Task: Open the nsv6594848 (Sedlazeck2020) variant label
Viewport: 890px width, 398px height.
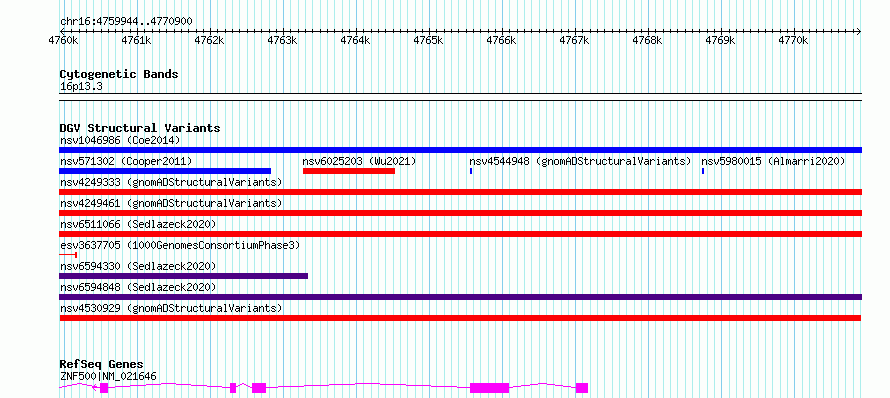Action: point(138,287)
